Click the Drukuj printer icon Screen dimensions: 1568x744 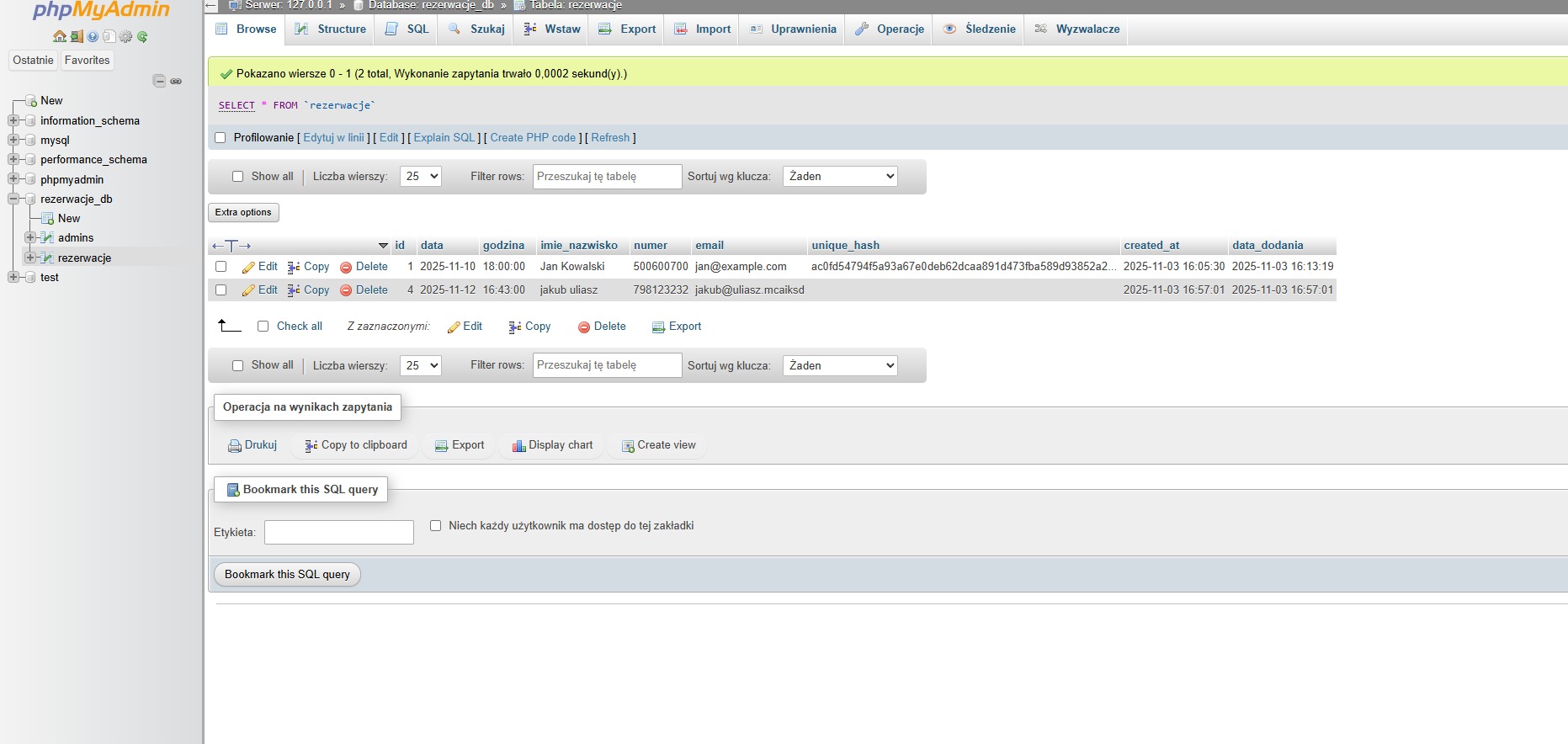pos(235,446)
